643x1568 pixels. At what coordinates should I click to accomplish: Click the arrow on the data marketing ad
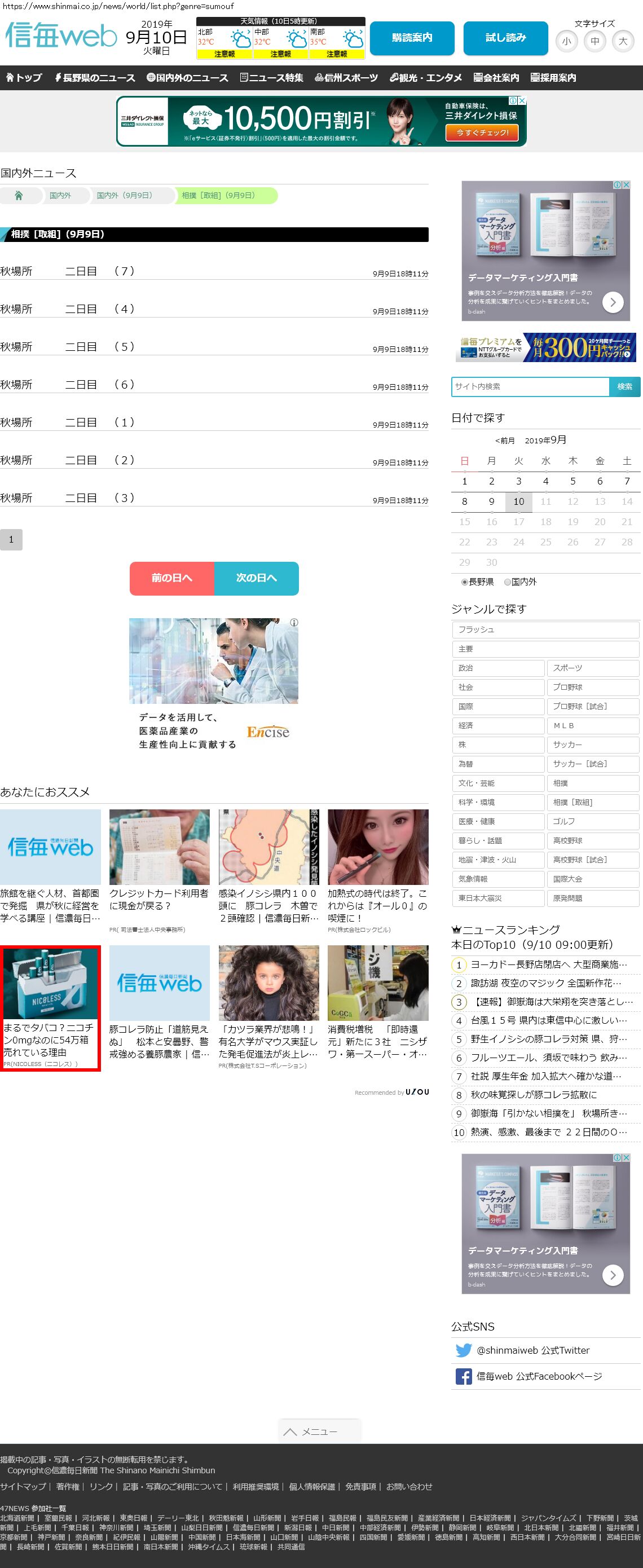tap(613, 301)
